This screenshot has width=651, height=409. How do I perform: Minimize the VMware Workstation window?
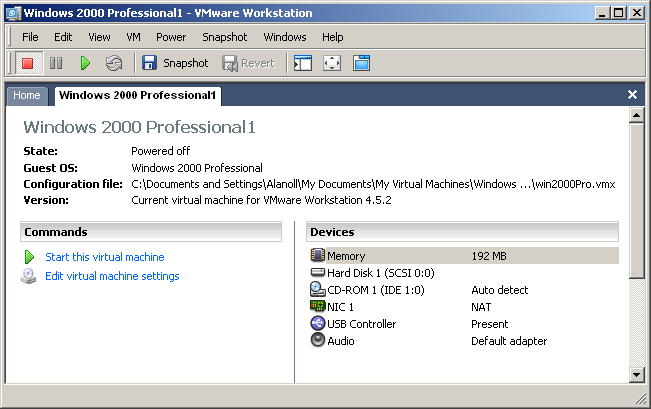pyautogui.click(x=602, y=13)
